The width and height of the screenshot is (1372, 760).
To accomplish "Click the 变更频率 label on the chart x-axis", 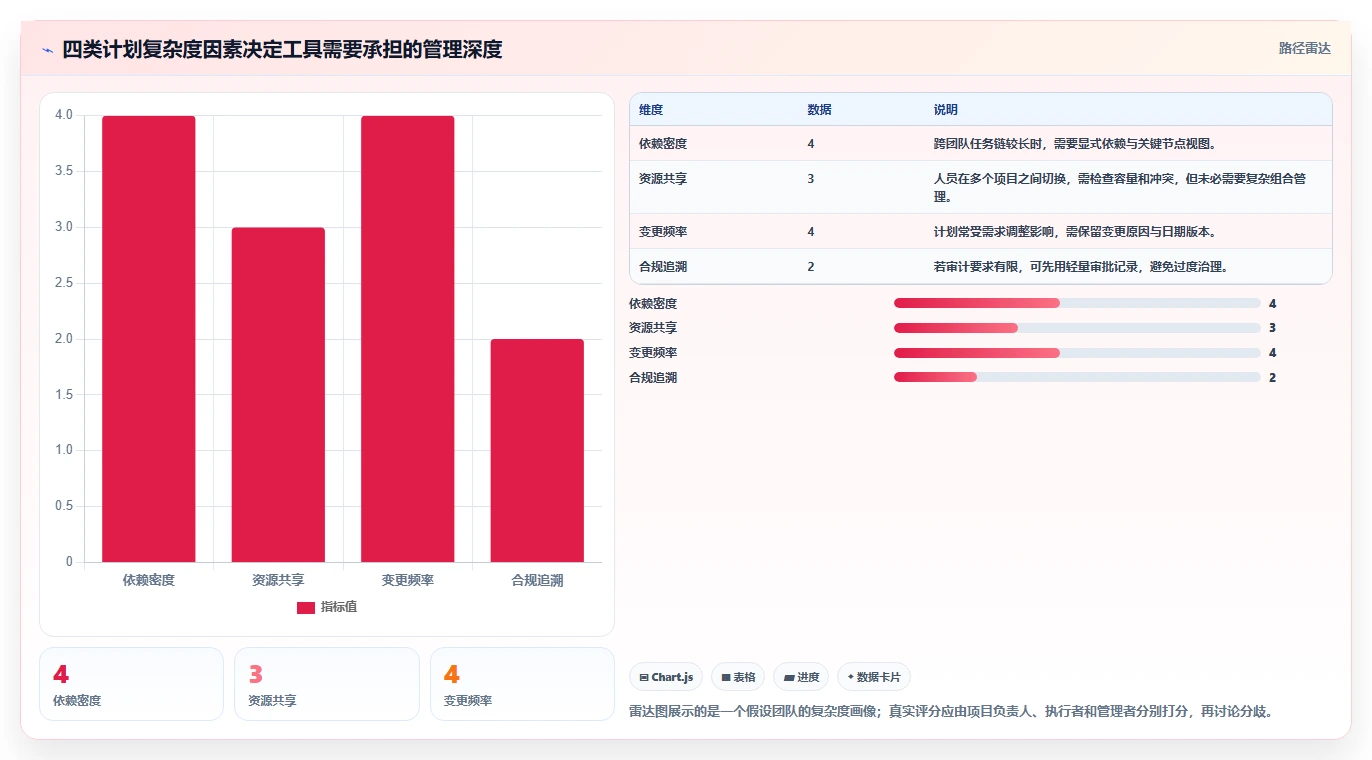I will click(408, 580).
